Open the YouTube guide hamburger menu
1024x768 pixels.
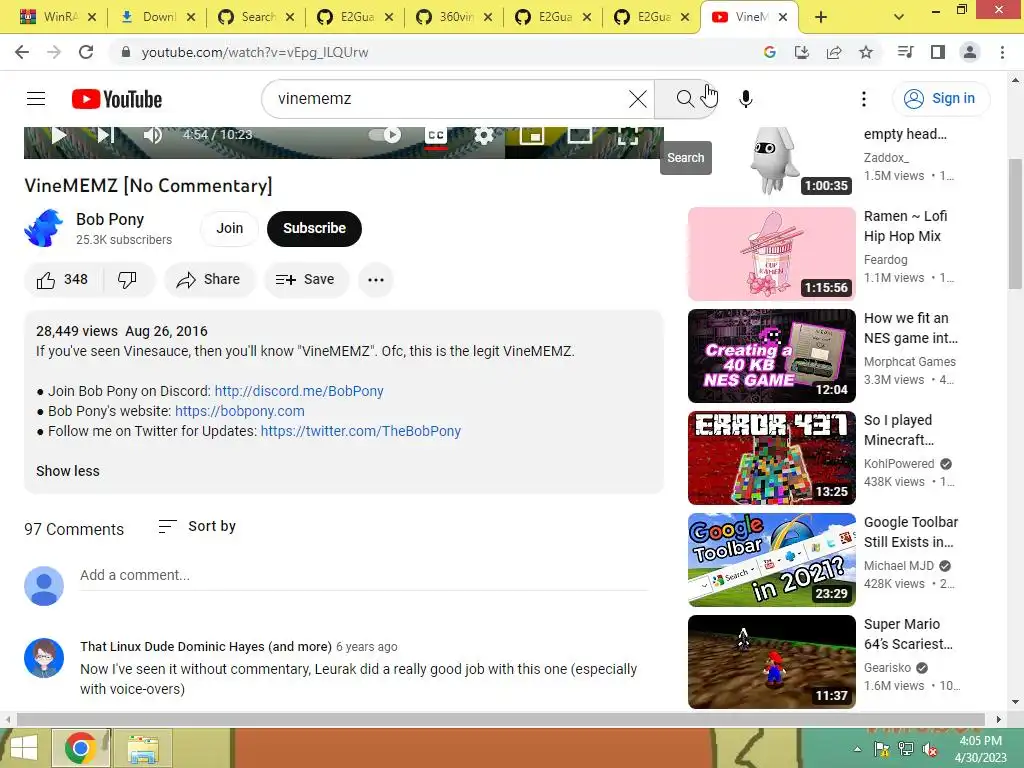(x=36, y=99)
